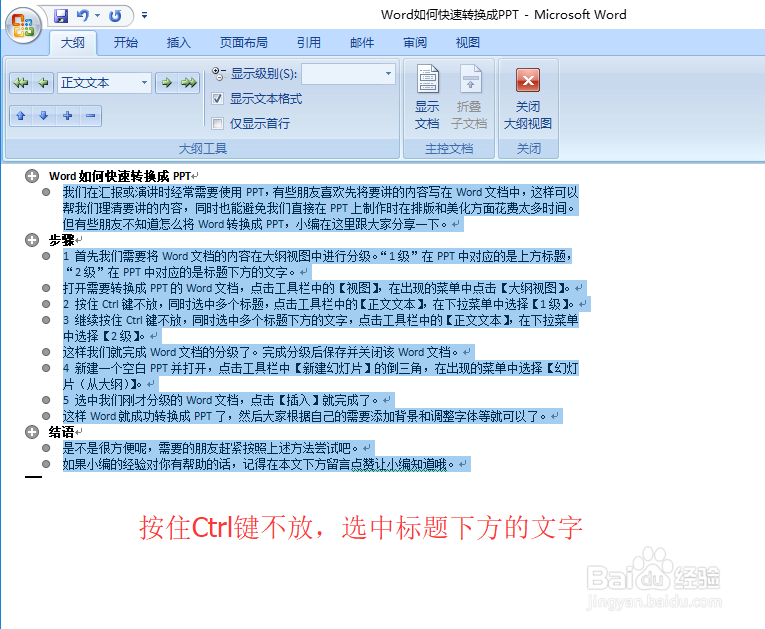The width and height of the screenshot is (765, 629).
Task: Click the 结语 heading text
Action: pyautogui.click(x=61, y=432)
